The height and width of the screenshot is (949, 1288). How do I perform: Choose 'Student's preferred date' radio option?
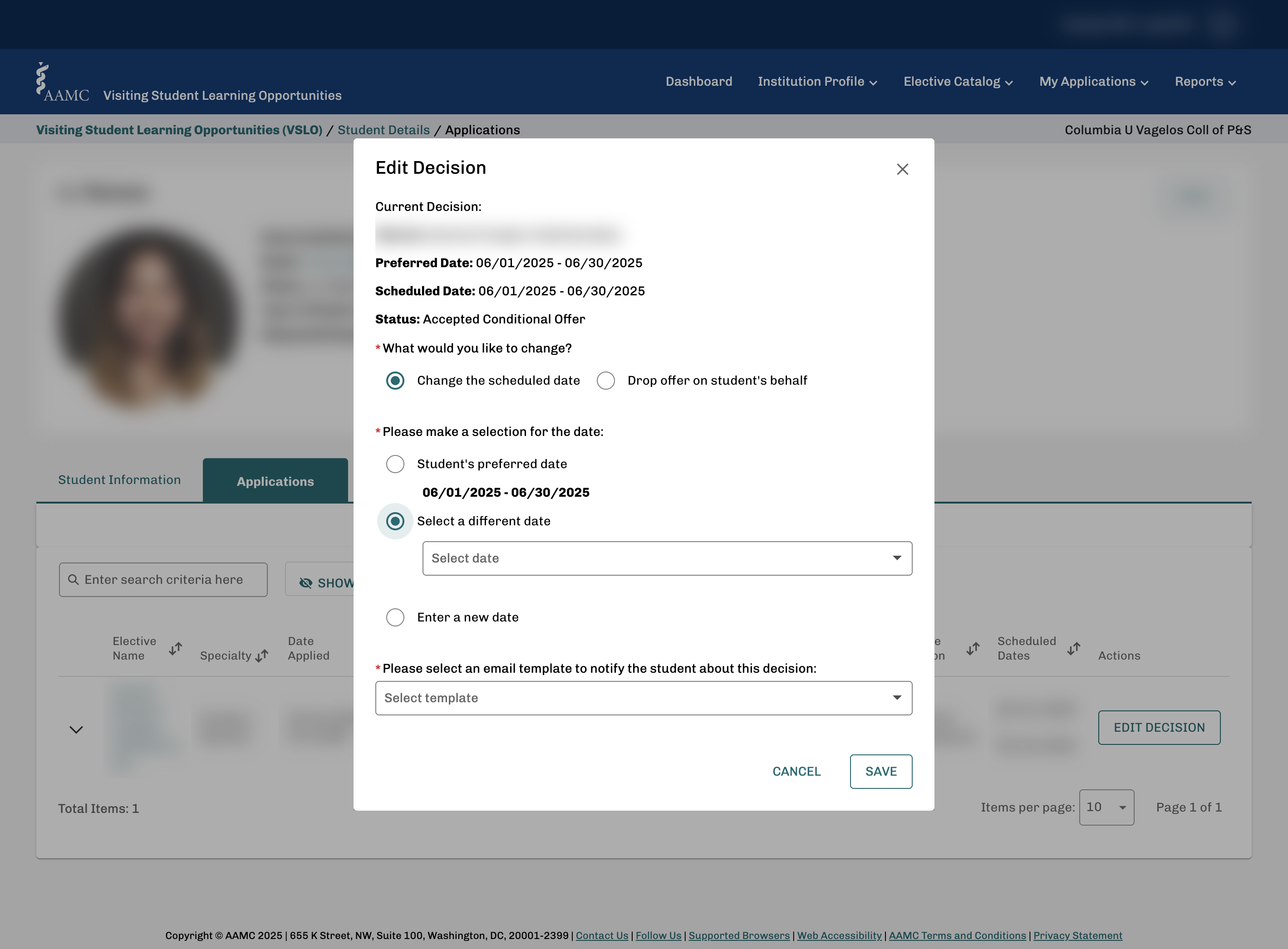395,464
